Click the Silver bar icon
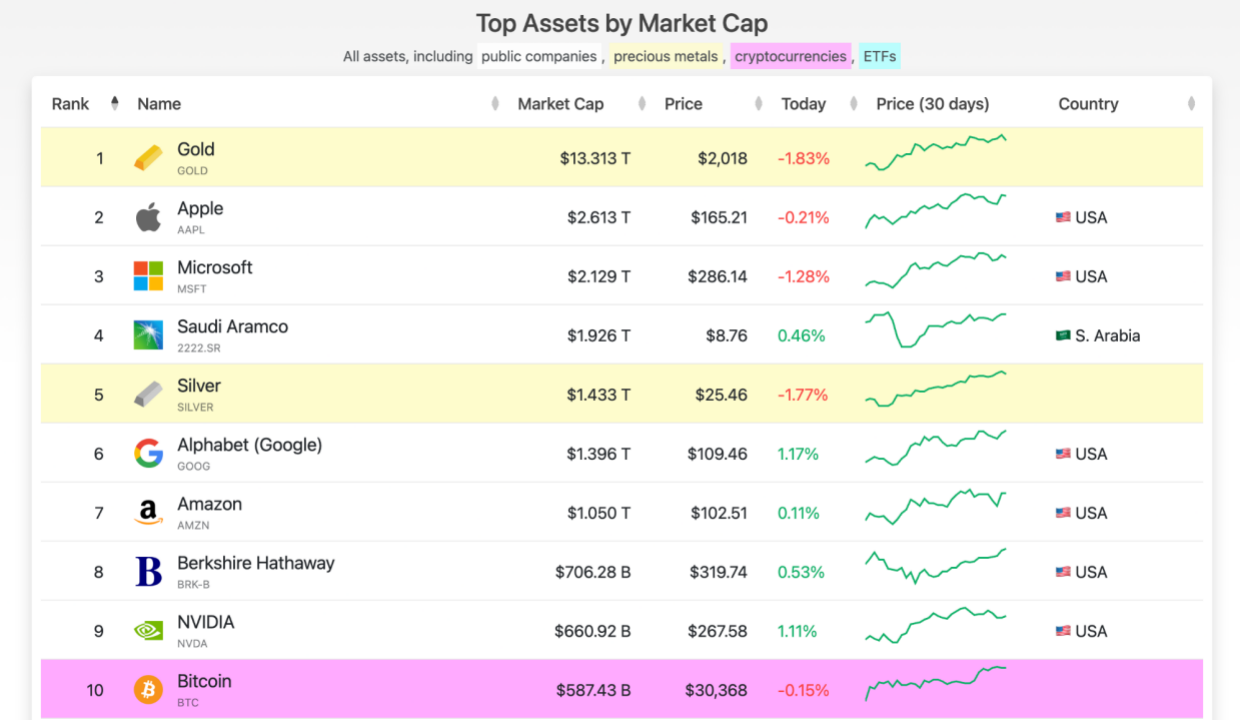The image size is (1240, 728). 148,394
